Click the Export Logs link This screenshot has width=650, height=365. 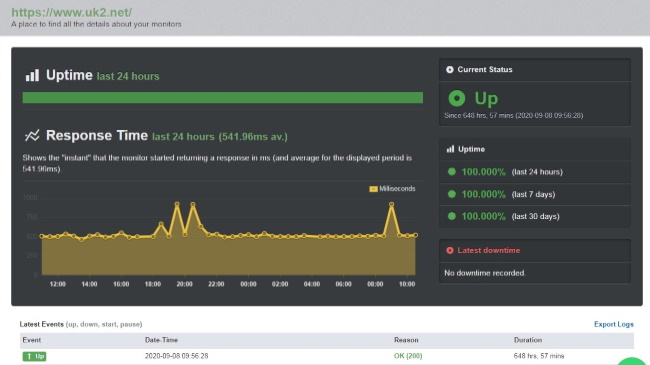pos(614,324)
